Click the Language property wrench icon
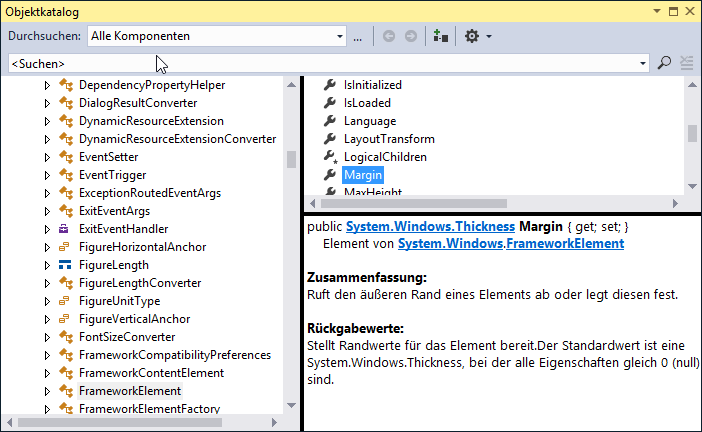The width and height of the screenshot is (702, 432). pos(330,120)
